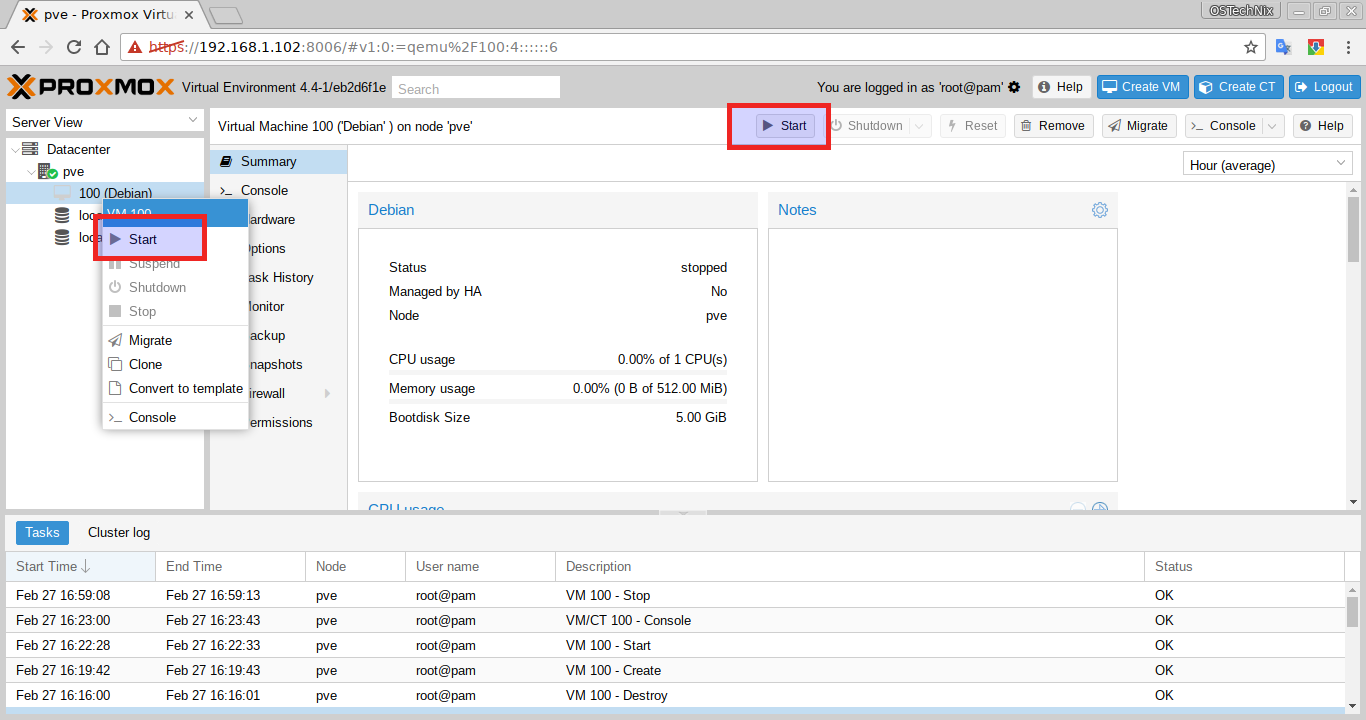
Task: Bookmark the page with the star icon
Action: pyautogui.click(x=1250, y=47)
